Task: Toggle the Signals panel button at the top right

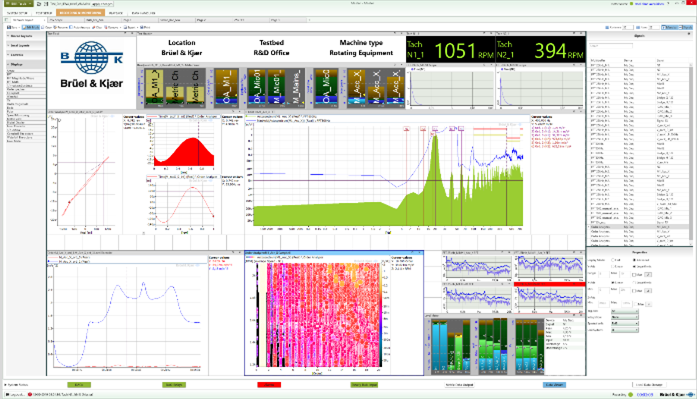Action: point(686,28)
